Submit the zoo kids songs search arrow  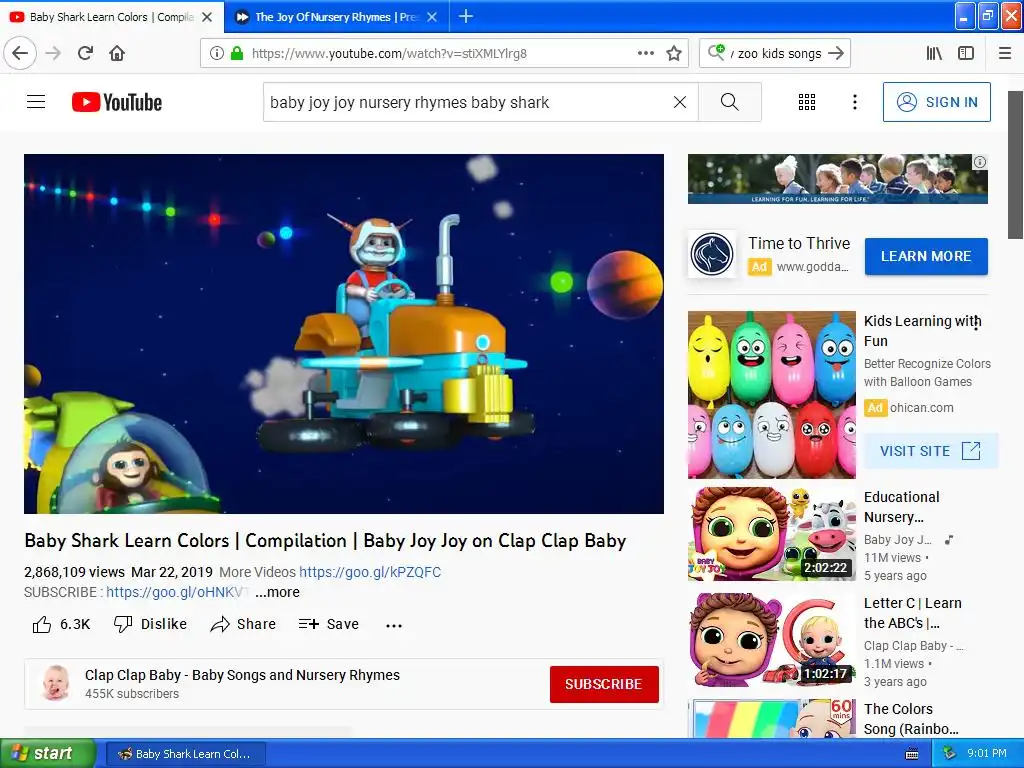point(836,53)
